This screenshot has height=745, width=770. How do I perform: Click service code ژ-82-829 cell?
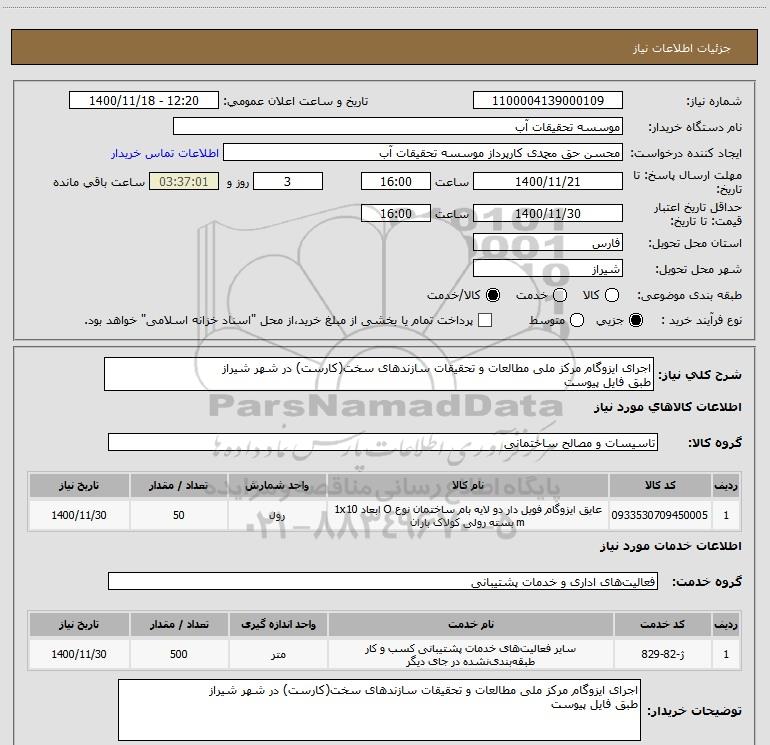pyautogui.click(x=662, y=654)
